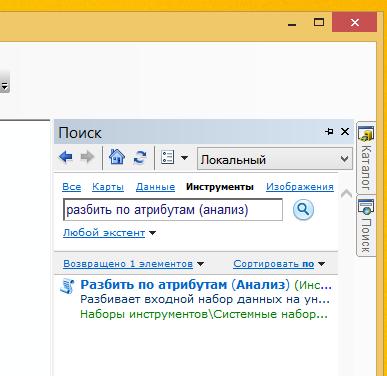The height and width of the screenshot is (376, 387).
Task: Filter results by Данные
Action: (155, 187)
